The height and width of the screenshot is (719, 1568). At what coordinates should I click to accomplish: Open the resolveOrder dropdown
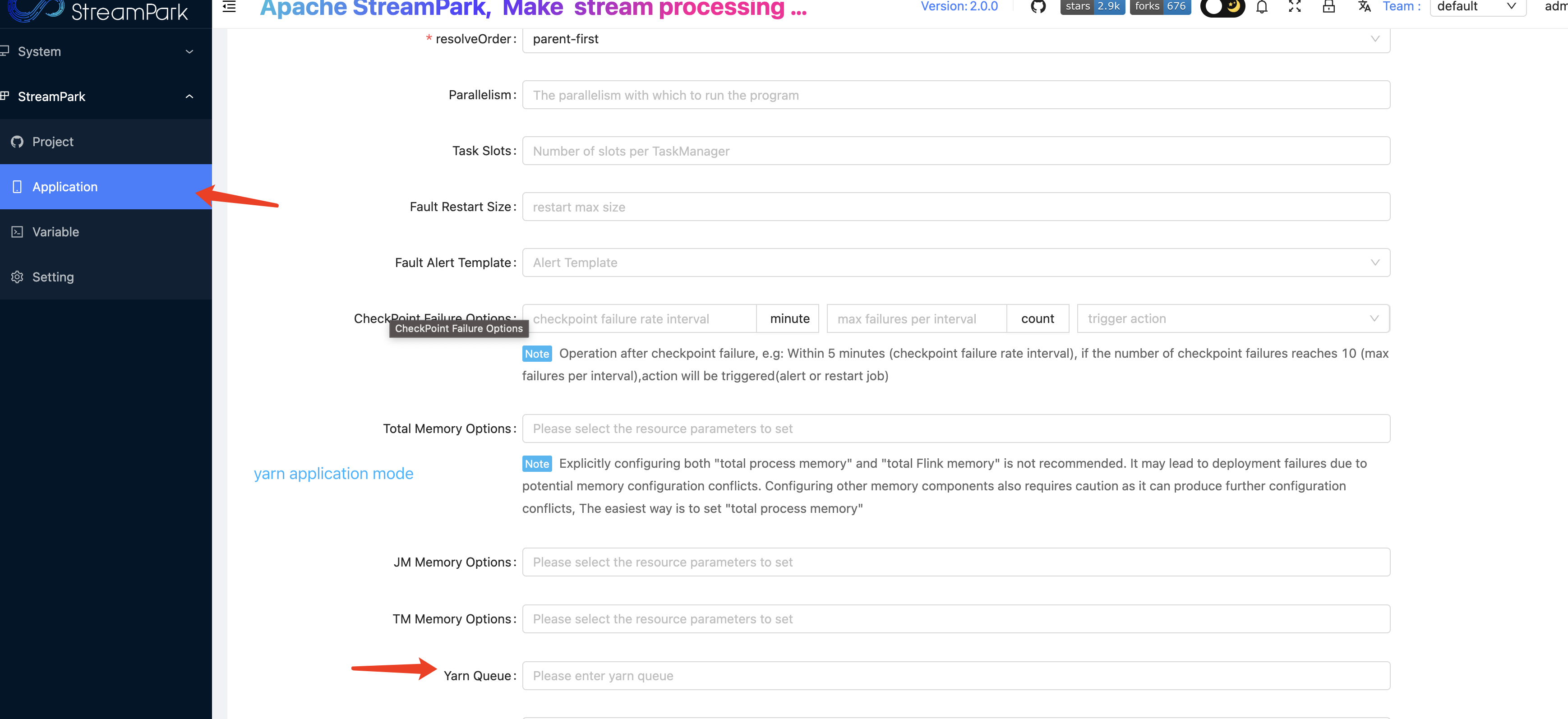pos(956,39)
